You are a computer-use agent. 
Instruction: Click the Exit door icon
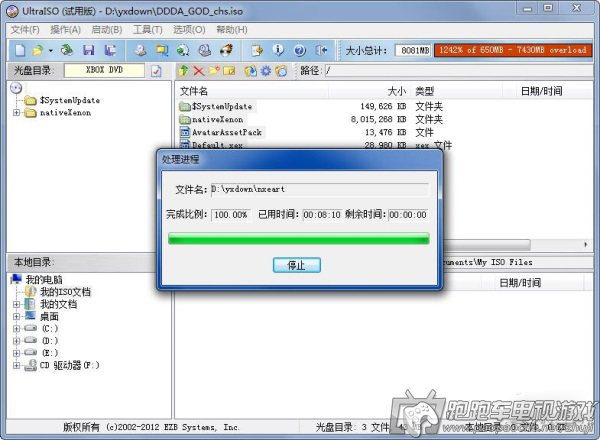coord(321,50)
